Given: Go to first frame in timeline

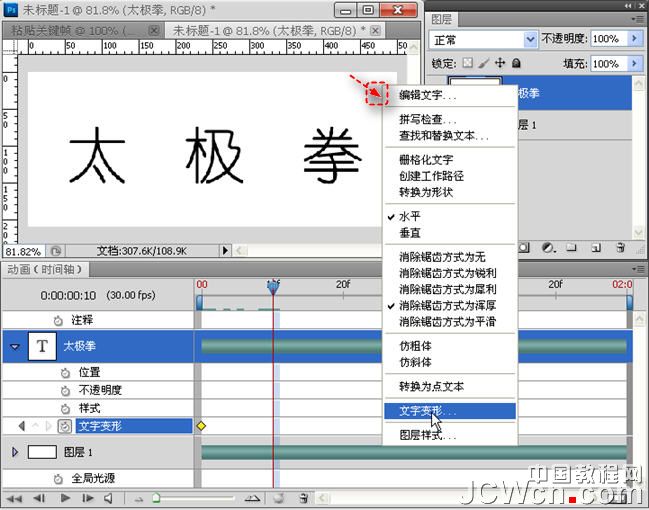Looking at the screenshot, I should tap(14, 498).
